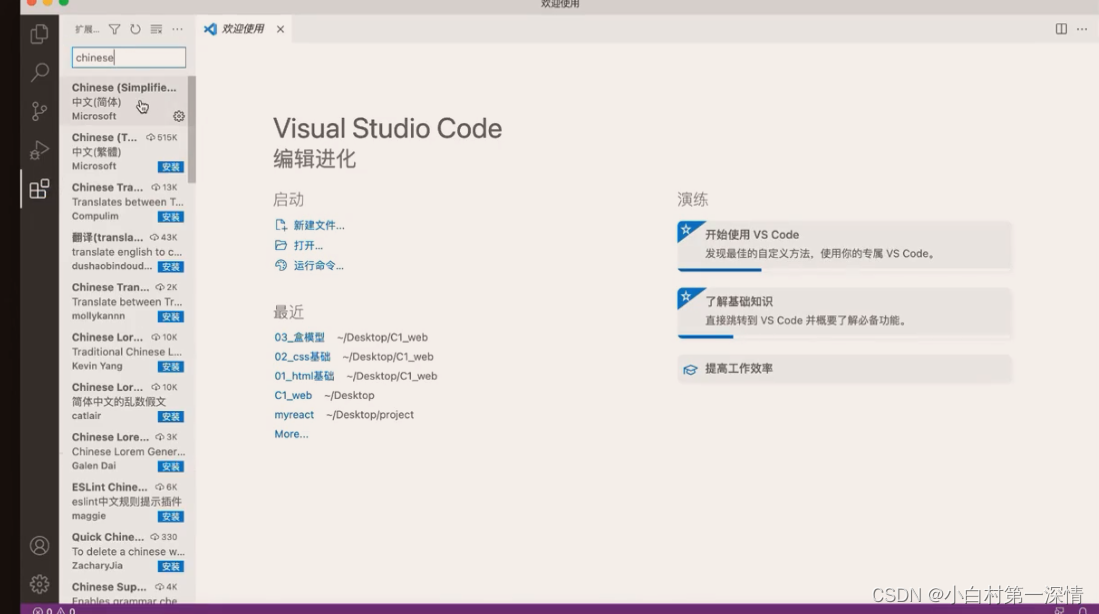Screen dimensions: 1099x614
Task: Select the 欢迎使用 tab
Action: pos(243,29)
